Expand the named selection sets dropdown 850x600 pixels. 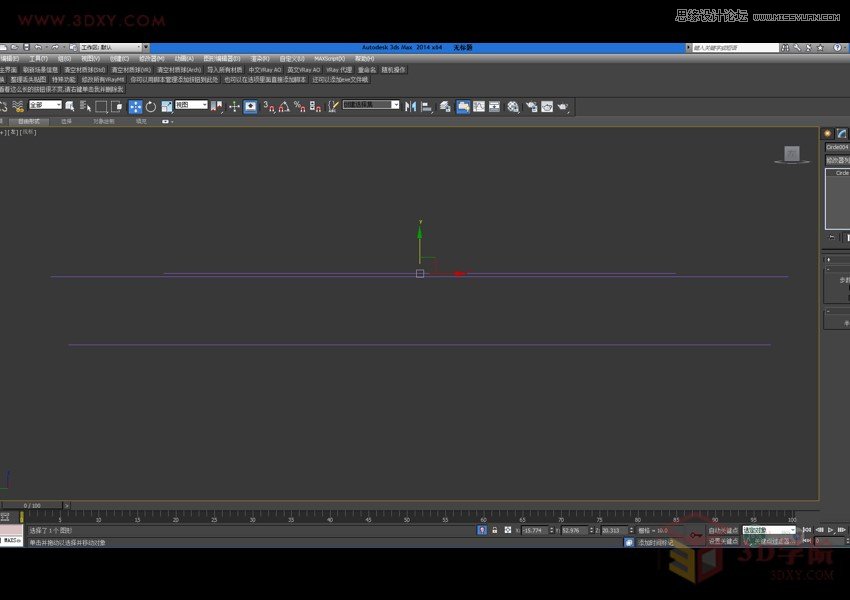[395, 105]
